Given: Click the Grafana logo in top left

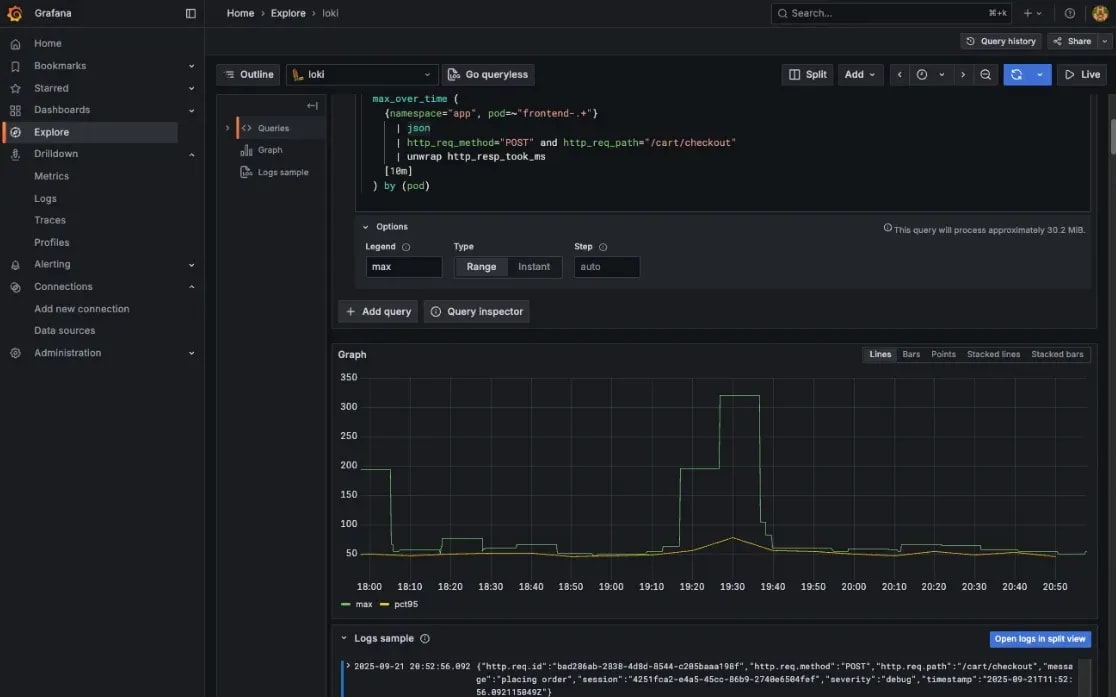Looking at the screenshot, I should tap(14, 13).
